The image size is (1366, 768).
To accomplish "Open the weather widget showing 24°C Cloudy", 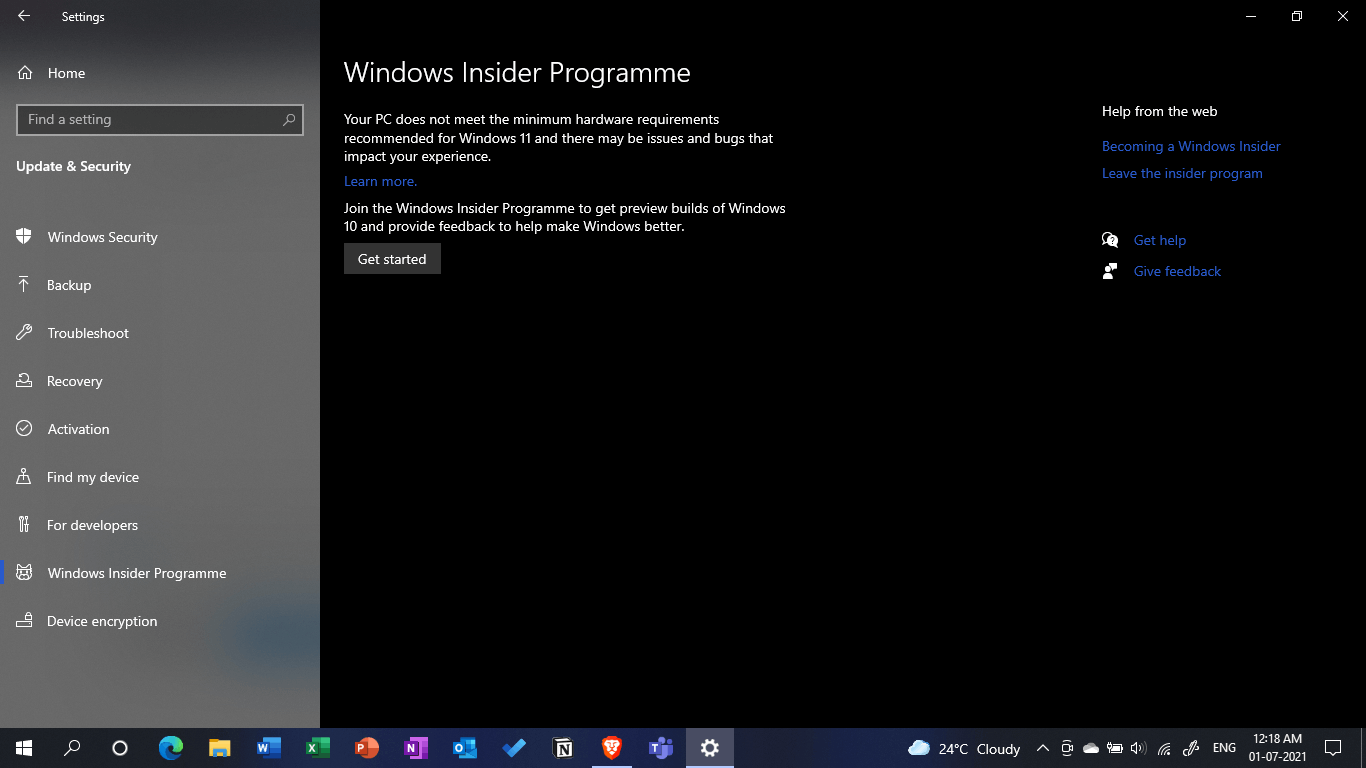I will point(963,748).
